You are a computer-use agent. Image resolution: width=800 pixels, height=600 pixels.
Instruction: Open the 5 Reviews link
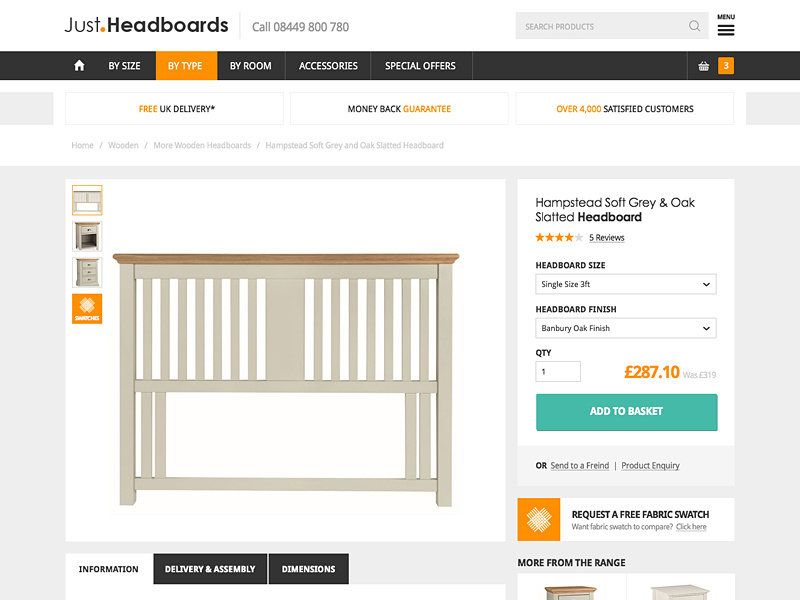606,237
